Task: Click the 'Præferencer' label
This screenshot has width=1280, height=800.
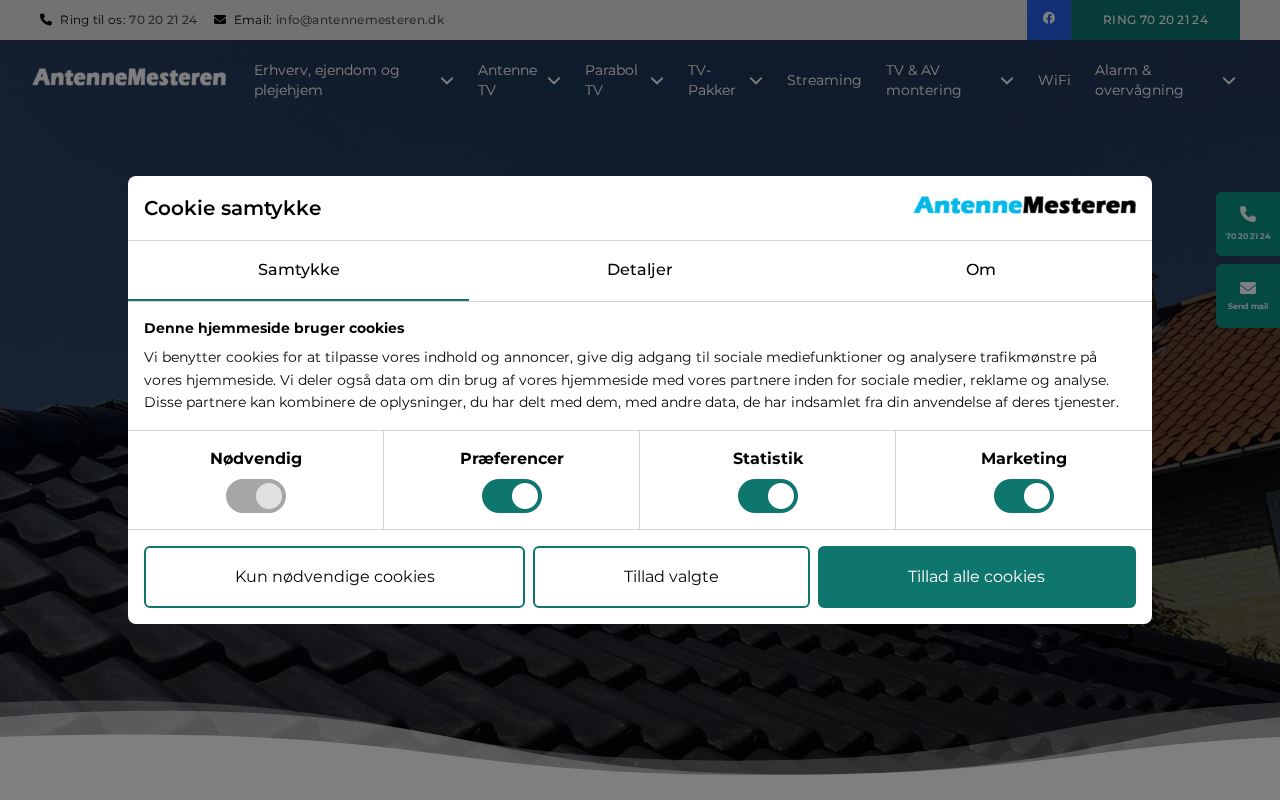Action: point(512,459)
